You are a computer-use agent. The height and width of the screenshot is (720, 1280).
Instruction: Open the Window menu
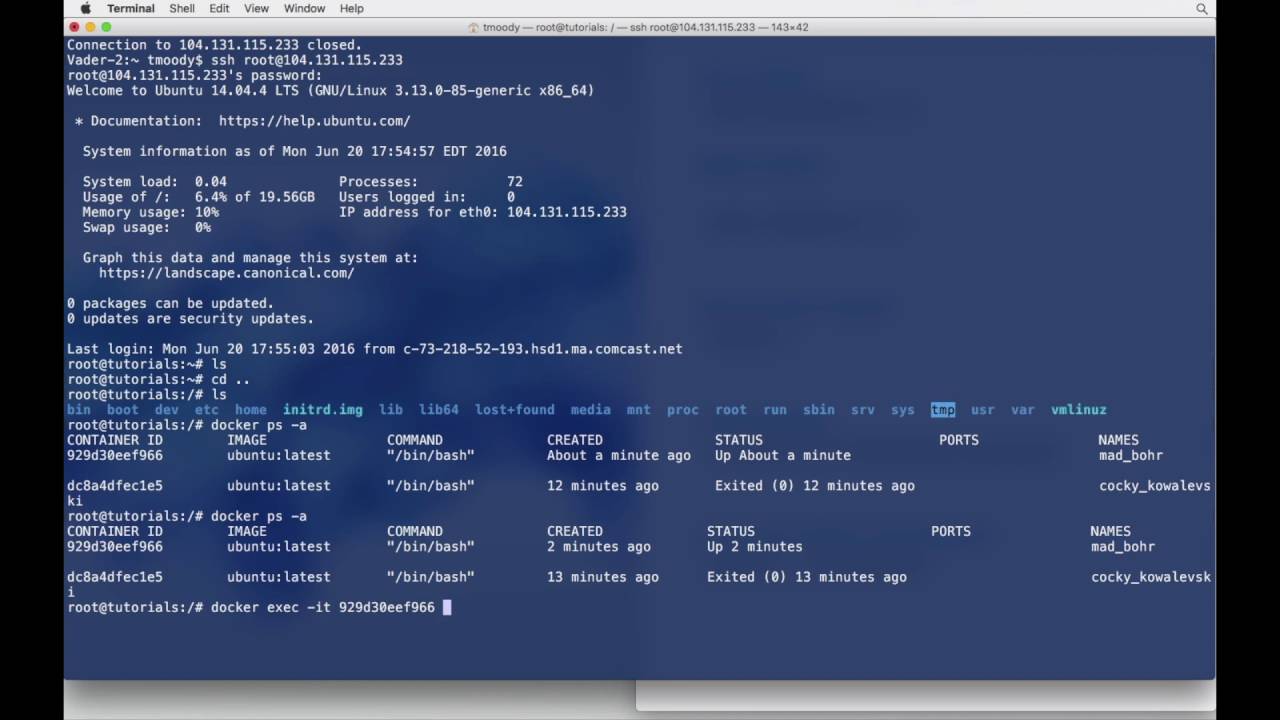coord(304,8)
